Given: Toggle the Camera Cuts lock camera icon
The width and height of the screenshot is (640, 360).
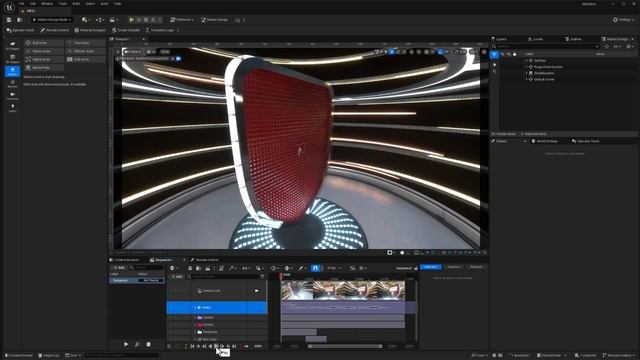Looking at the screenshot, I should click(256, 291).
